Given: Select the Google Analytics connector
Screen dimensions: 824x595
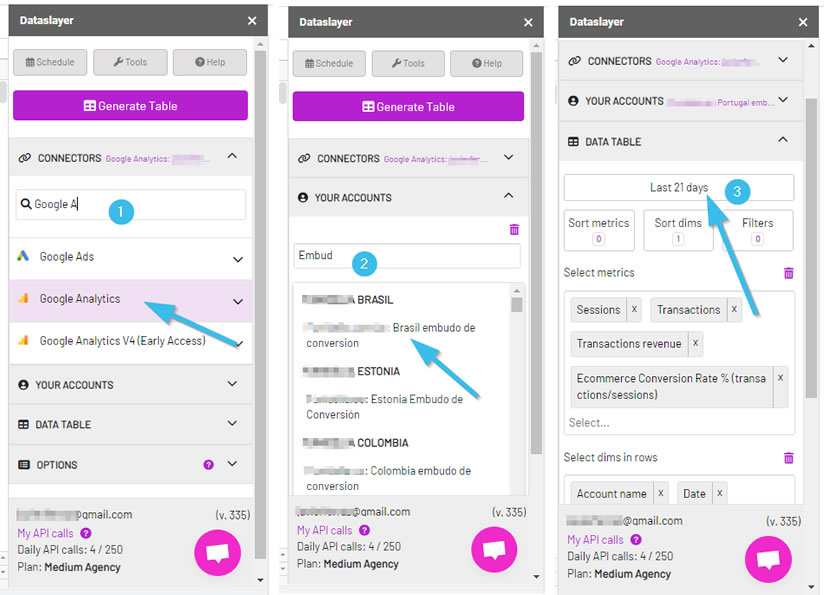Looking at the screenshot, I should 80,299.
